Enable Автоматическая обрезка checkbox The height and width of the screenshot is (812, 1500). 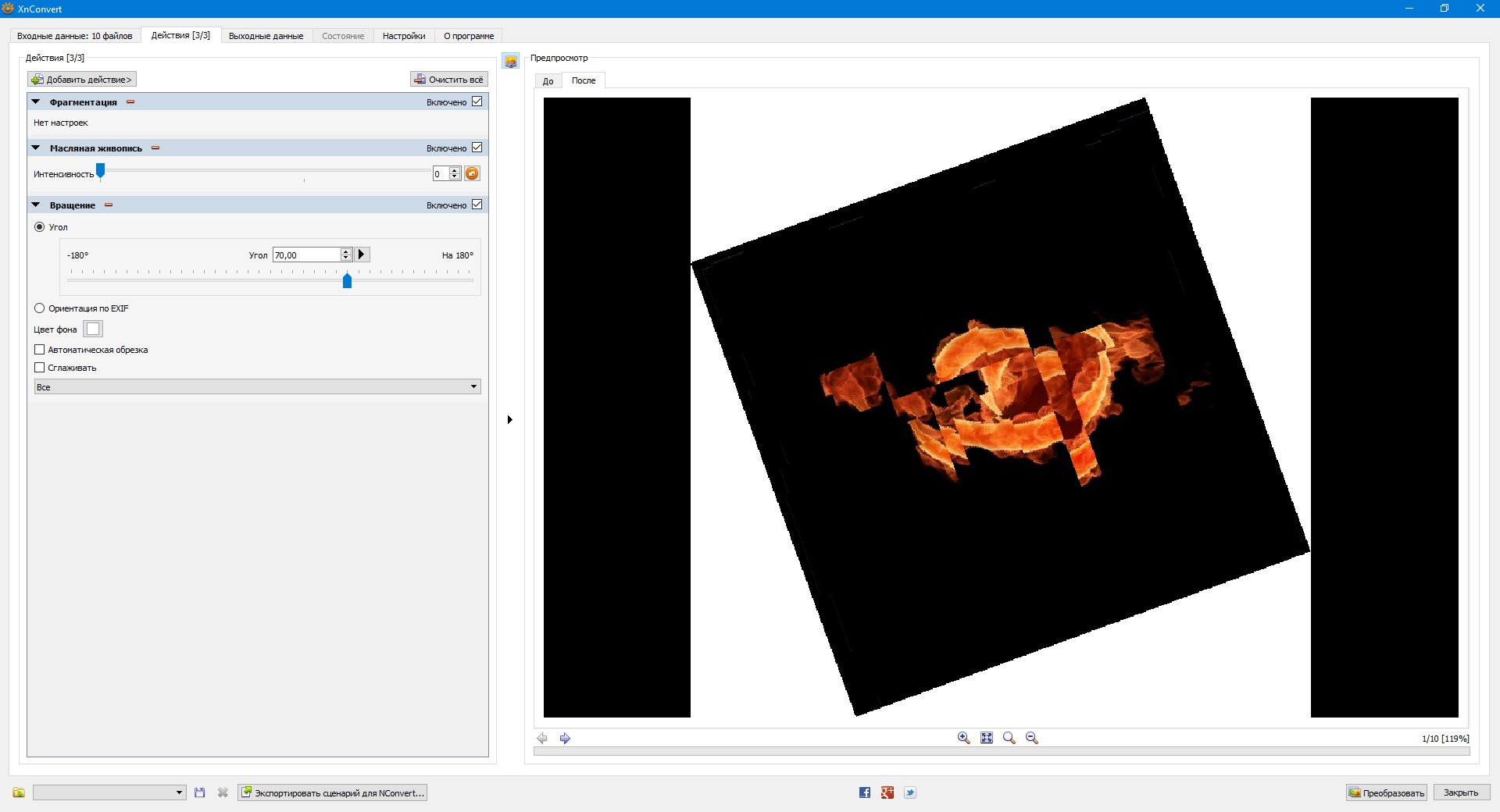click(x=40, y=350)
